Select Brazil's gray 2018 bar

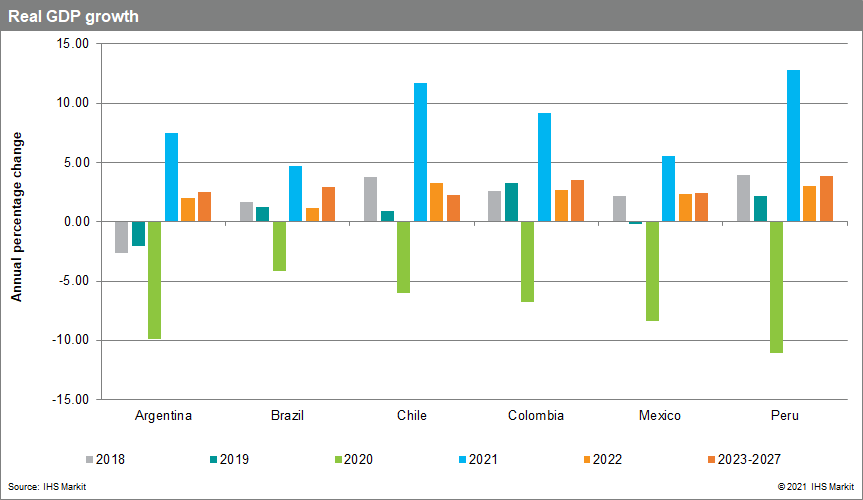click(246, 211)
